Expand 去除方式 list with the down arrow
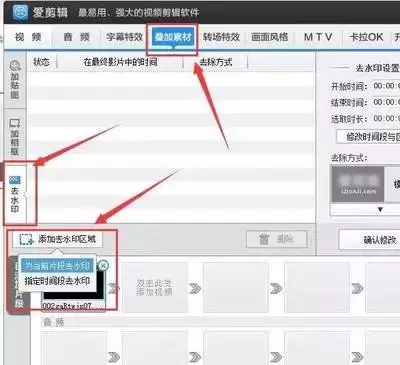Screen dimensions: 400x365 click(x=380, y=210)
